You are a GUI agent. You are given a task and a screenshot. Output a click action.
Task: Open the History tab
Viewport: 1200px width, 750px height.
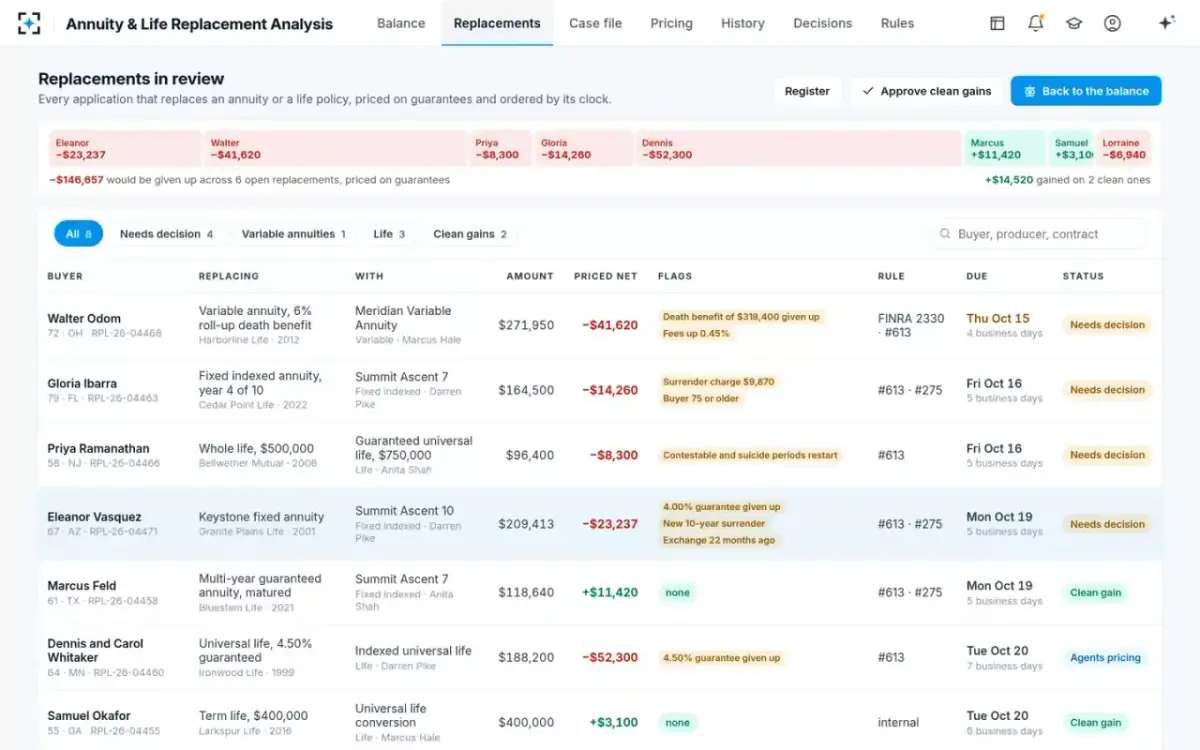pyautogui.click(x=742, y=23)
